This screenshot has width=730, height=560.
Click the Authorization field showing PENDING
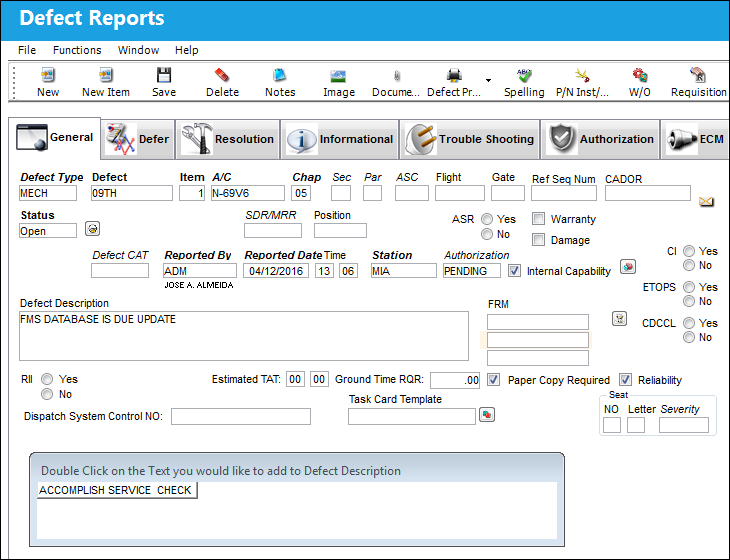click(x=472, y=271)
